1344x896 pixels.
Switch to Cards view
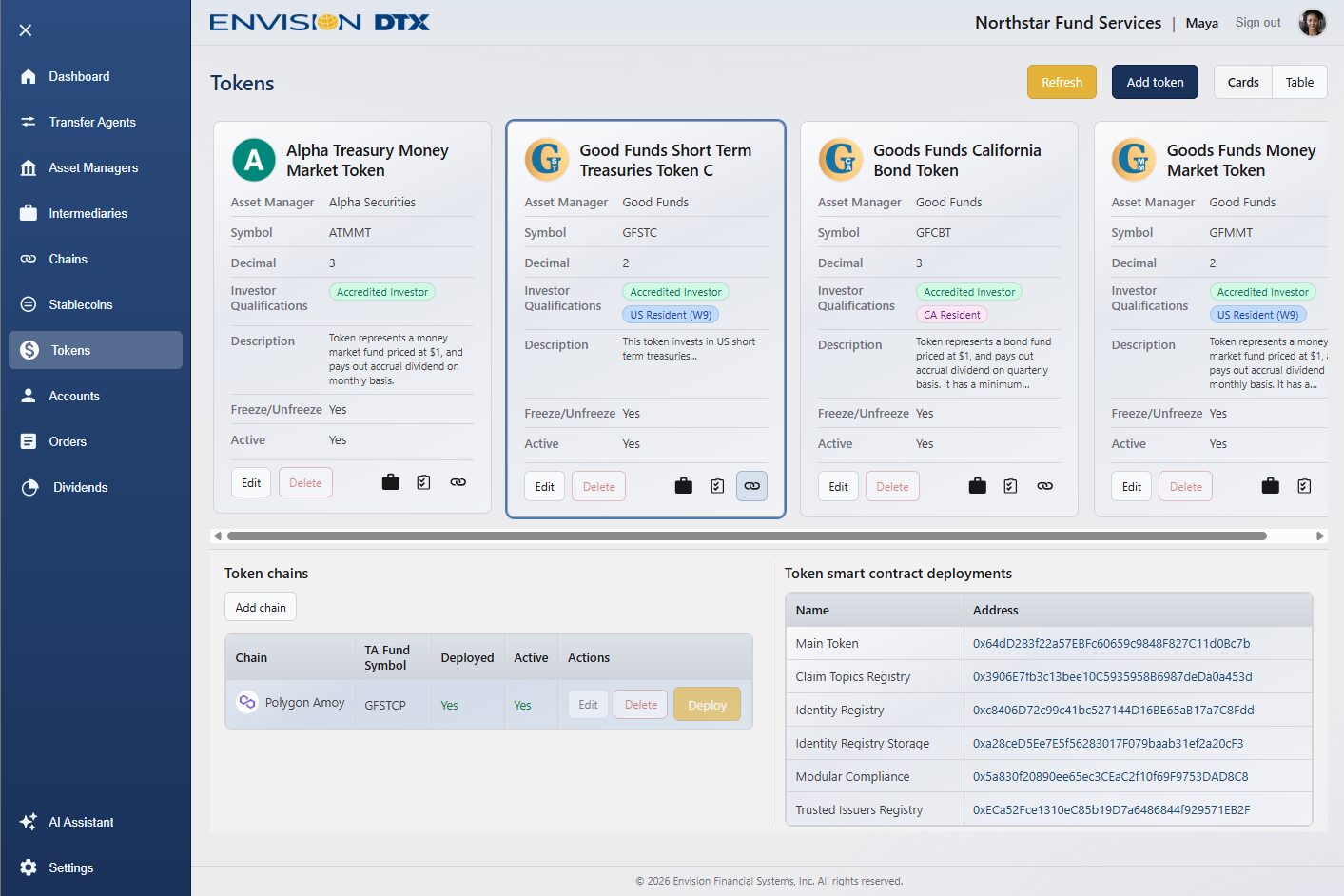[x=1243, y=82]
